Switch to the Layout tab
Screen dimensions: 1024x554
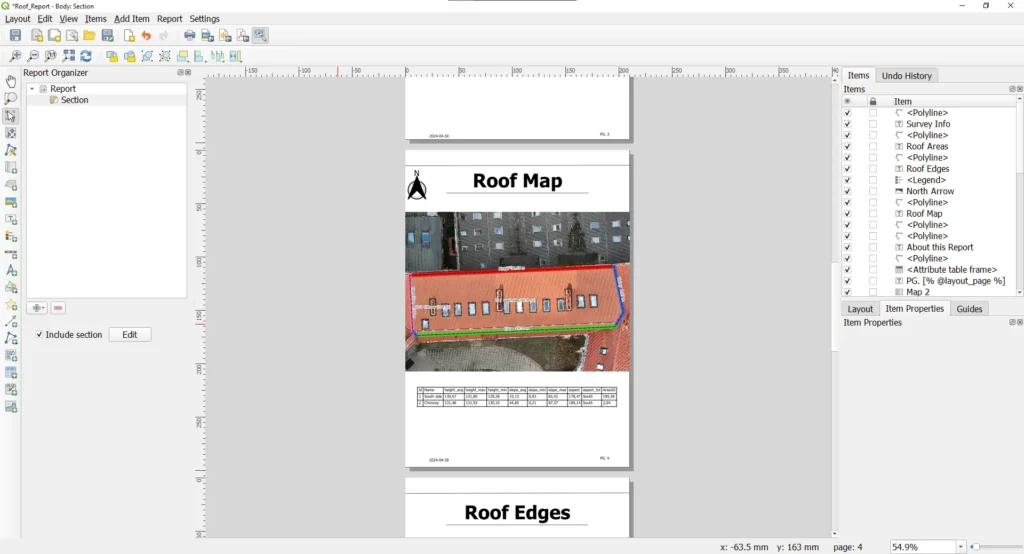[x=859, y=309]
